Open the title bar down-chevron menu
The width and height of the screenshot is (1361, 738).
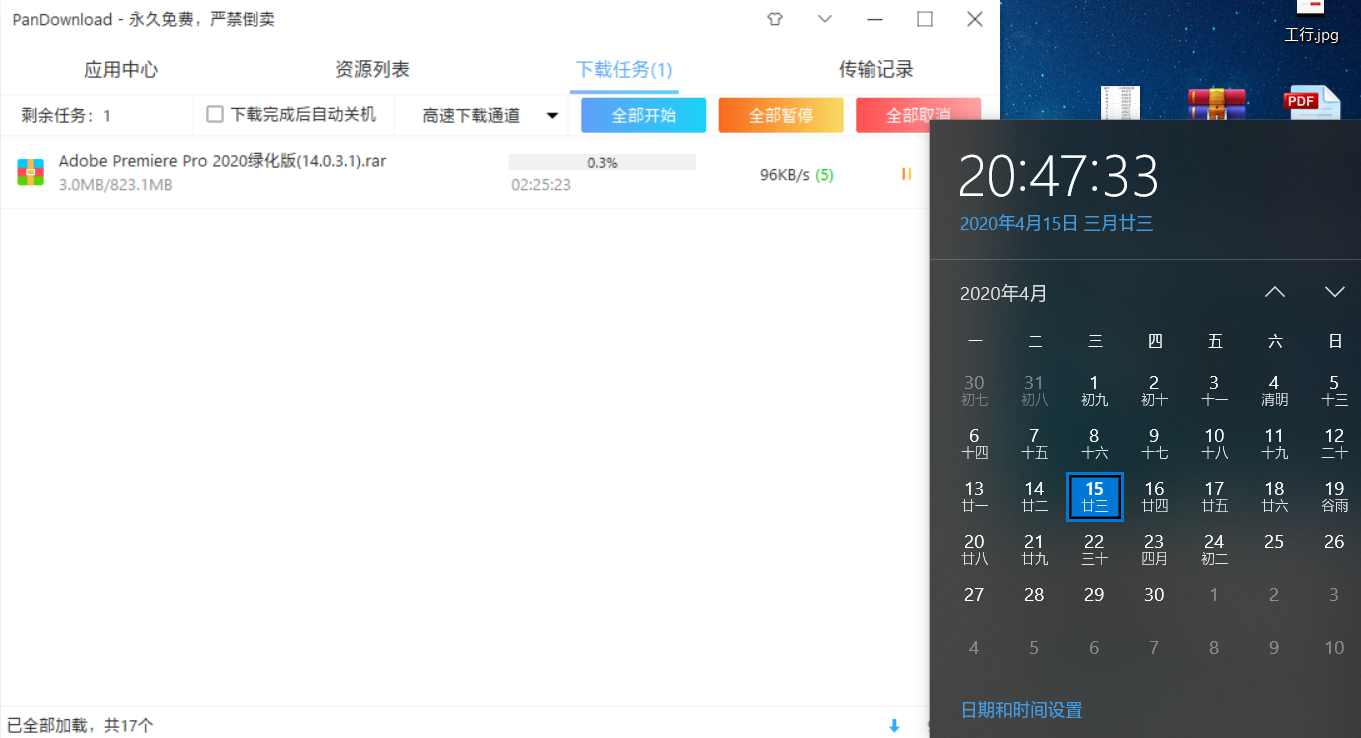pos(825,19)
